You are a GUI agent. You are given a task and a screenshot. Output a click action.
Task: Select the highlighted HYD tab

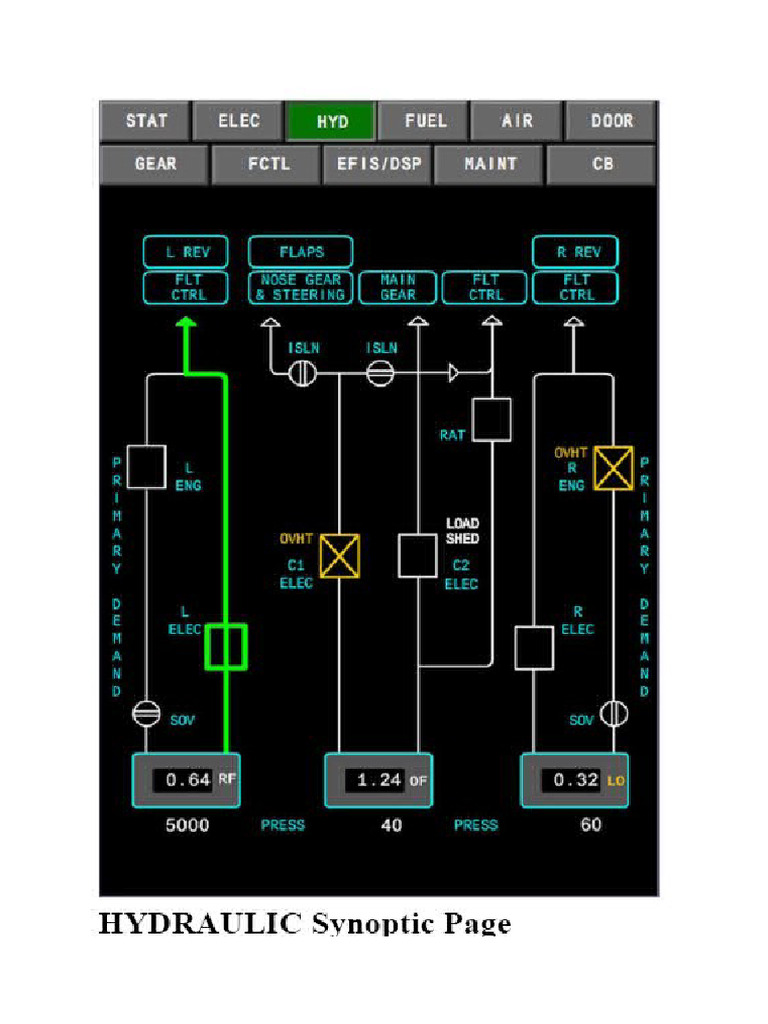[332, 121]
